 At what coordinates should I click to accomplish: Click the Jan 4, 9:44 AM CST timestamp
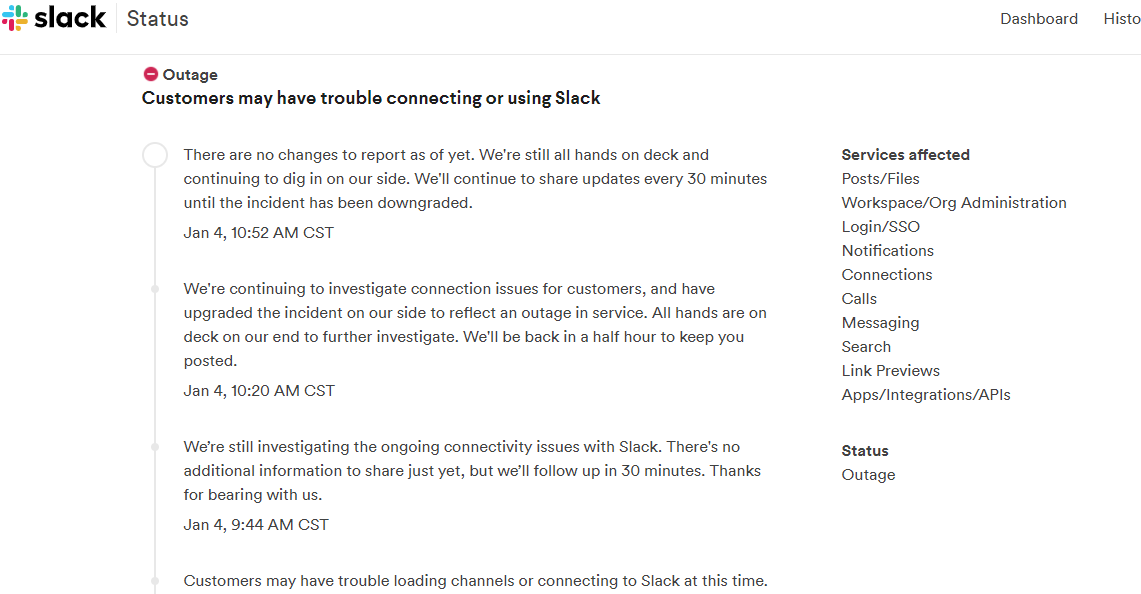[x=256, y=525]
